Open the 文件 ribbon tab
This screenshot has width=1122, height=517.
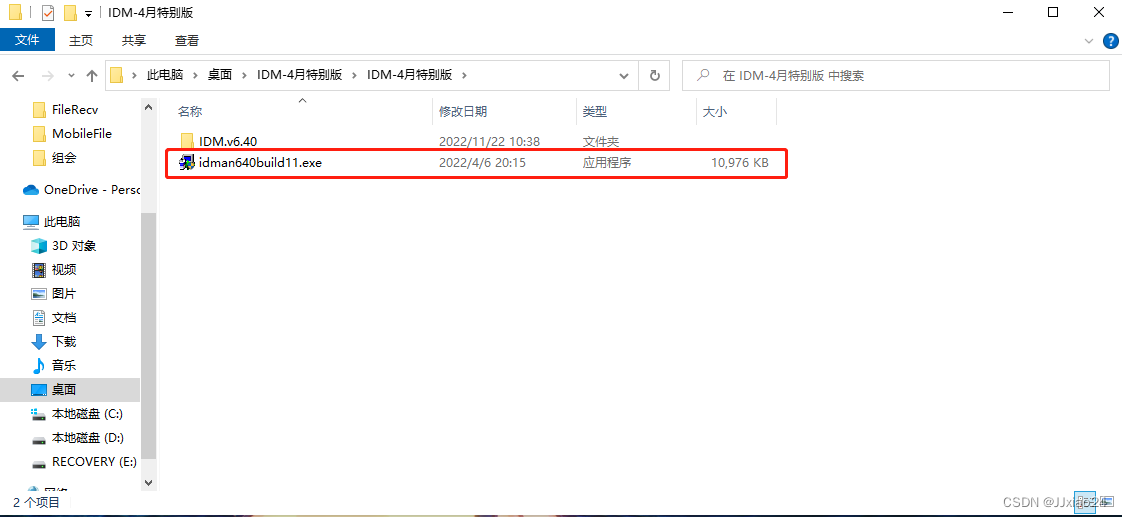point(26,40)
